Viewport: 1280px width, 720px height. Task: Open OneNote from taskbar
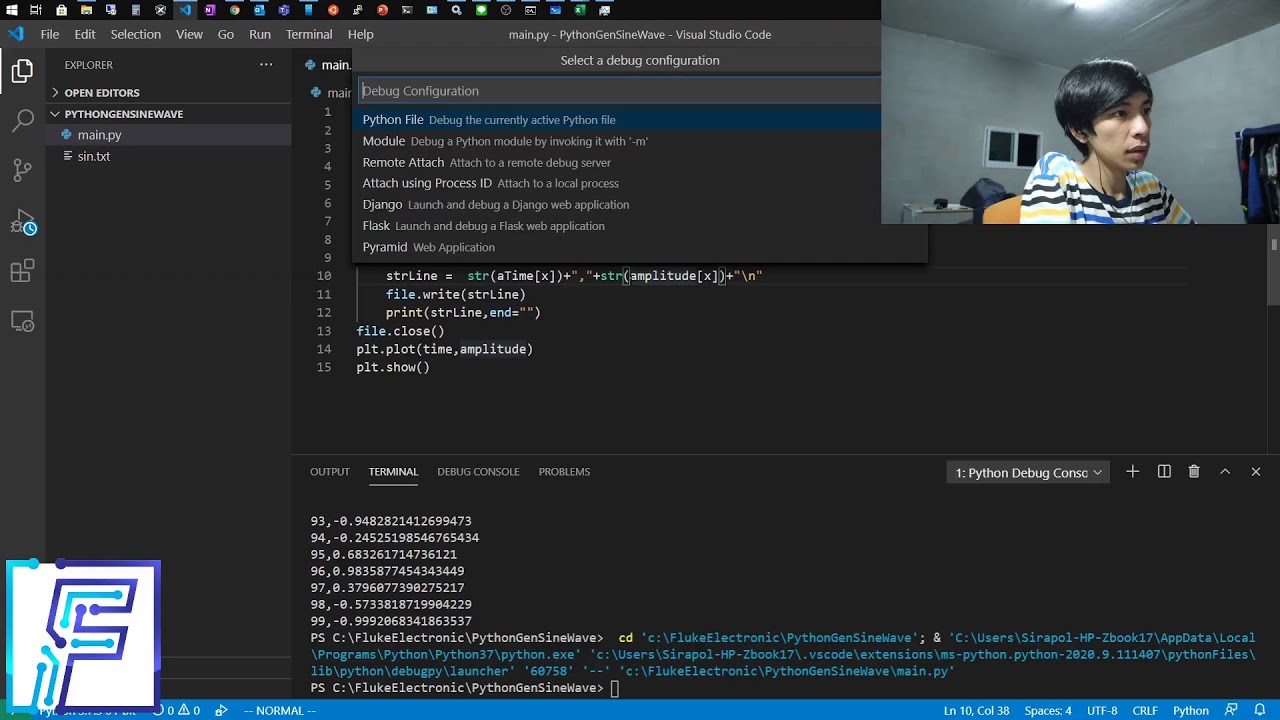210,10
